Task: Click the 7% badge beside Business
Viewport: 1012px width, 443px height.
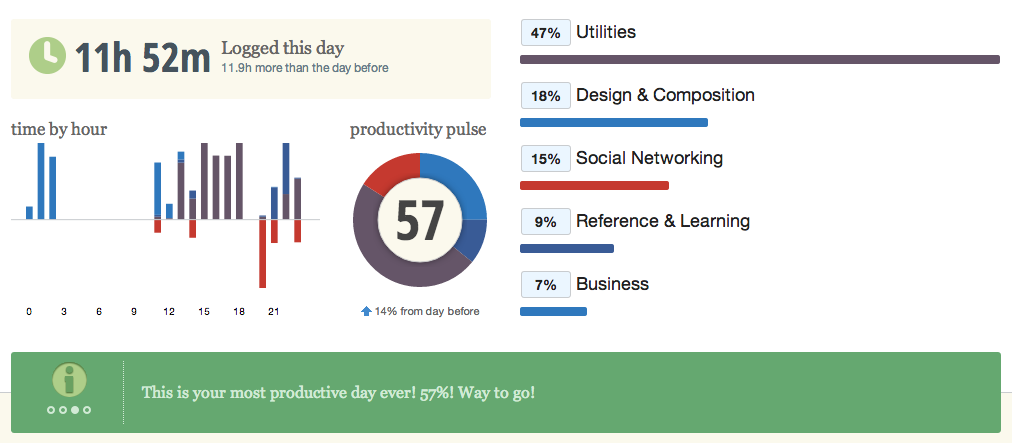Action: (x=545, y=285)
